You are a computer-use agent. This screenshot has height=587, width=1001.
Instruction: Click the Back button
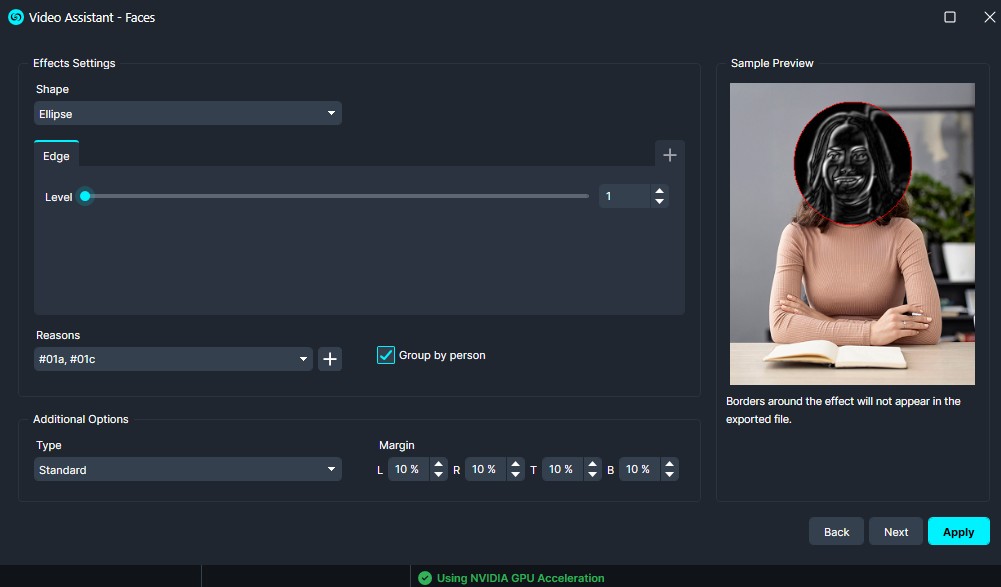836,531
